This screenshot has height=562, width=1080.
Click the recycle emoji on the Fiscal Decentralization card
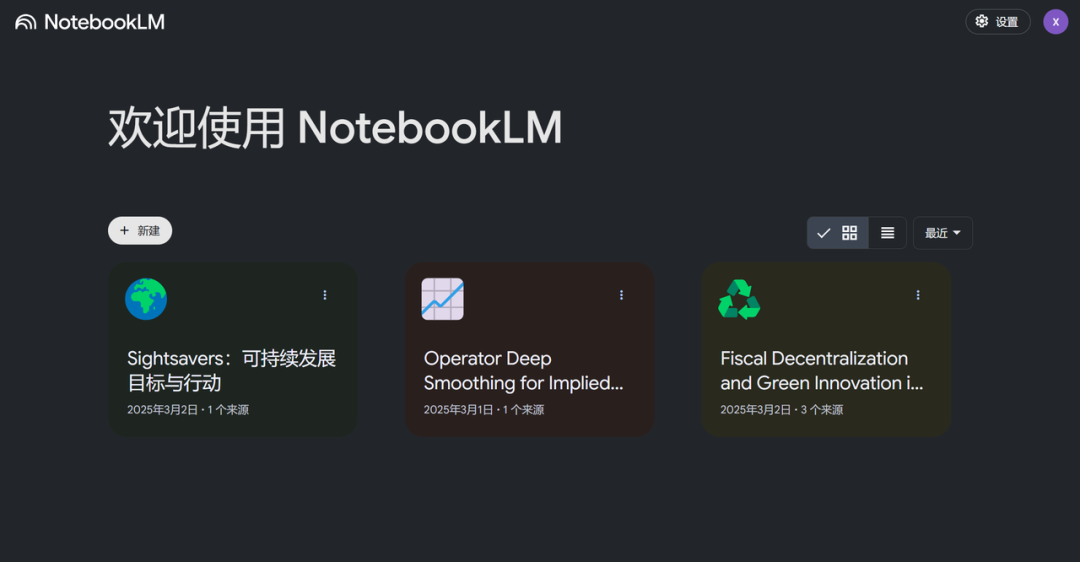click(x=739, y=299)
